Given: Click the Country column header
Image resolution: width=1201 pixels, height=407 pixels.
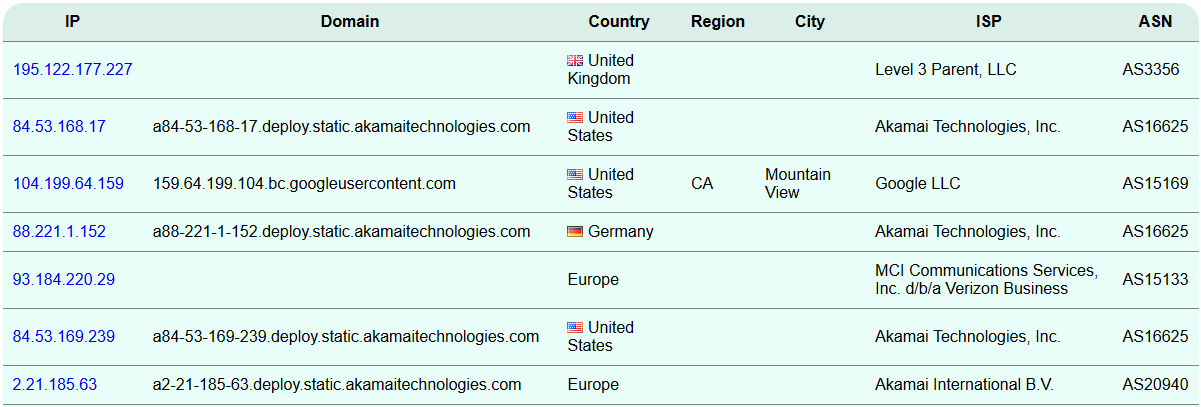Looking at the screenshot, I should [619, 22].
